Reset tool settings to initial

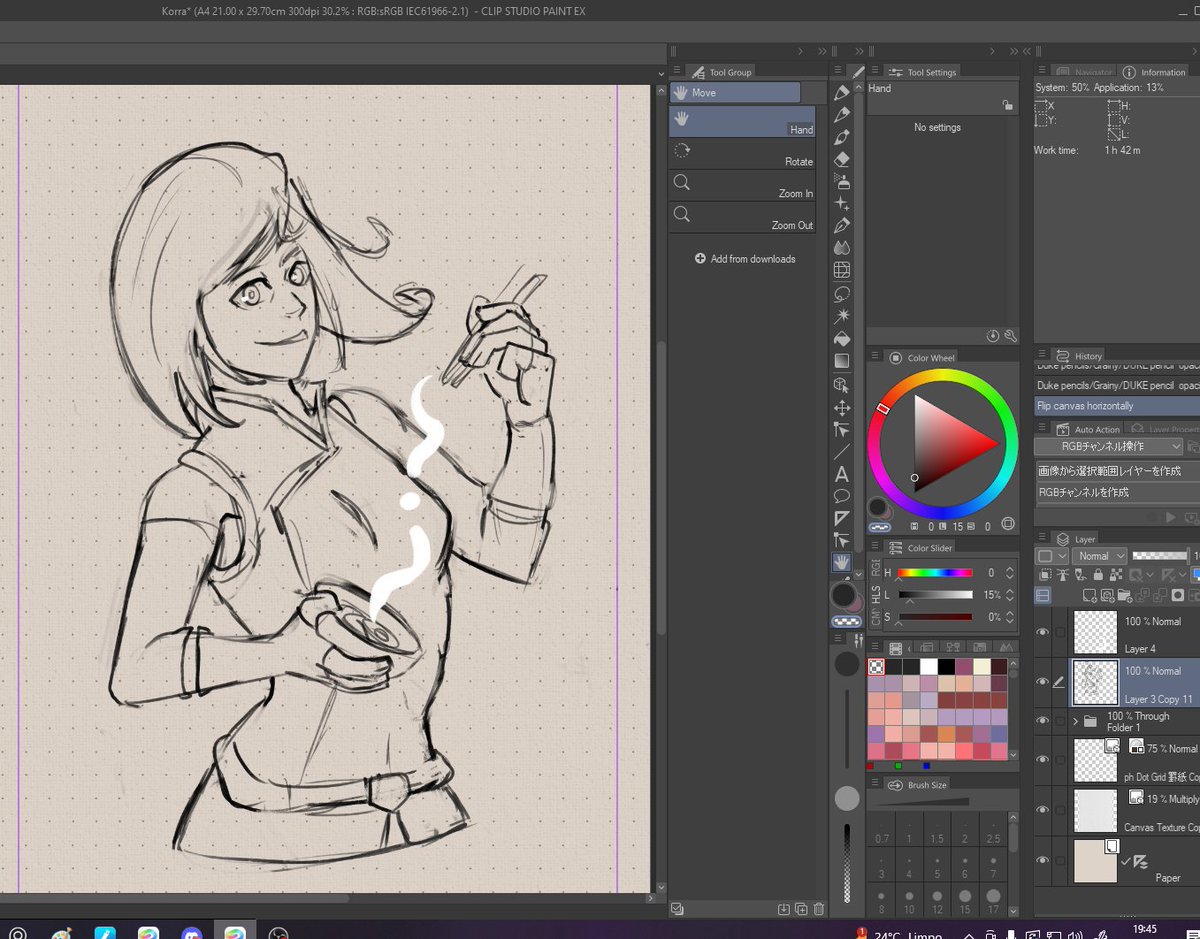tap(992, 336)
